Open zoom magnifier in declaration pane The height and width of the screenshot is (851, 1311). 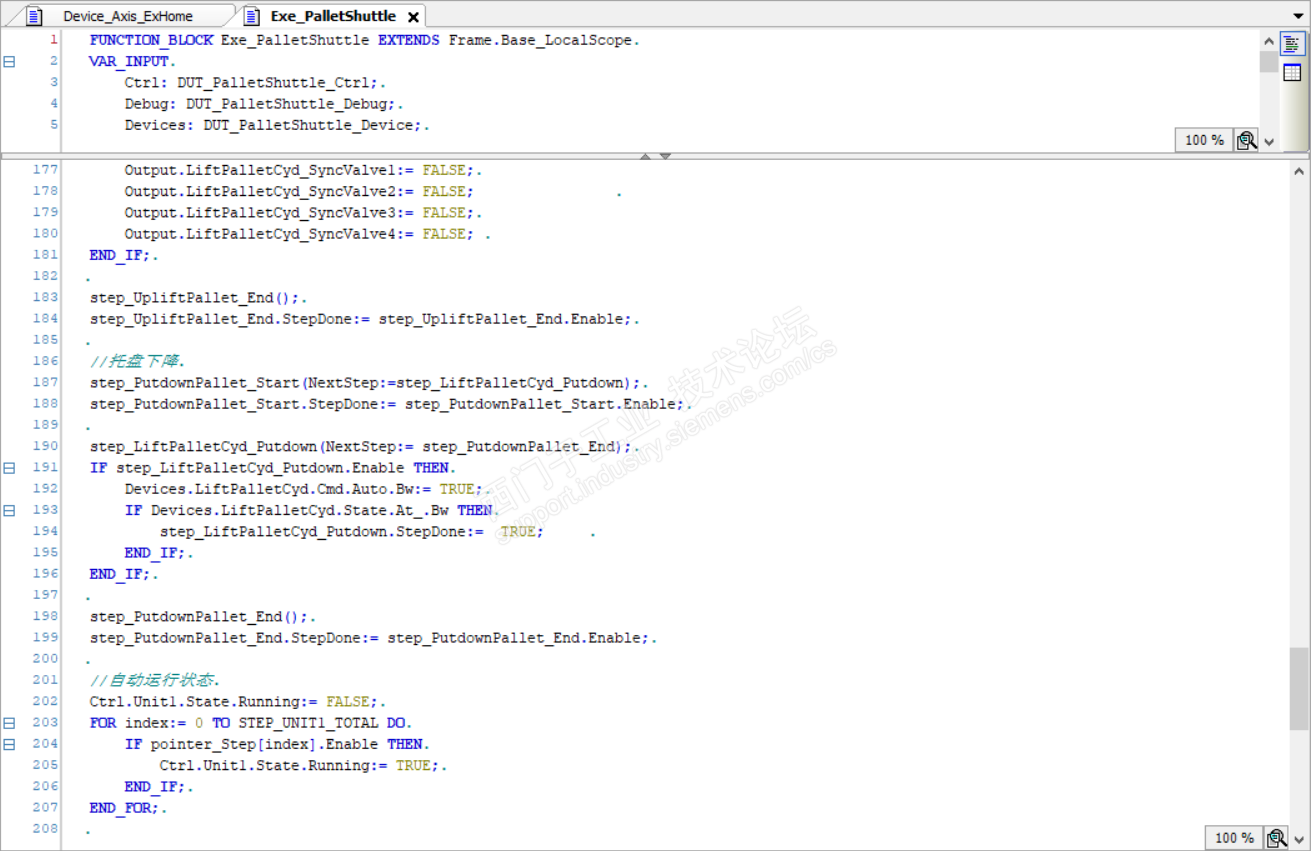1246,140
